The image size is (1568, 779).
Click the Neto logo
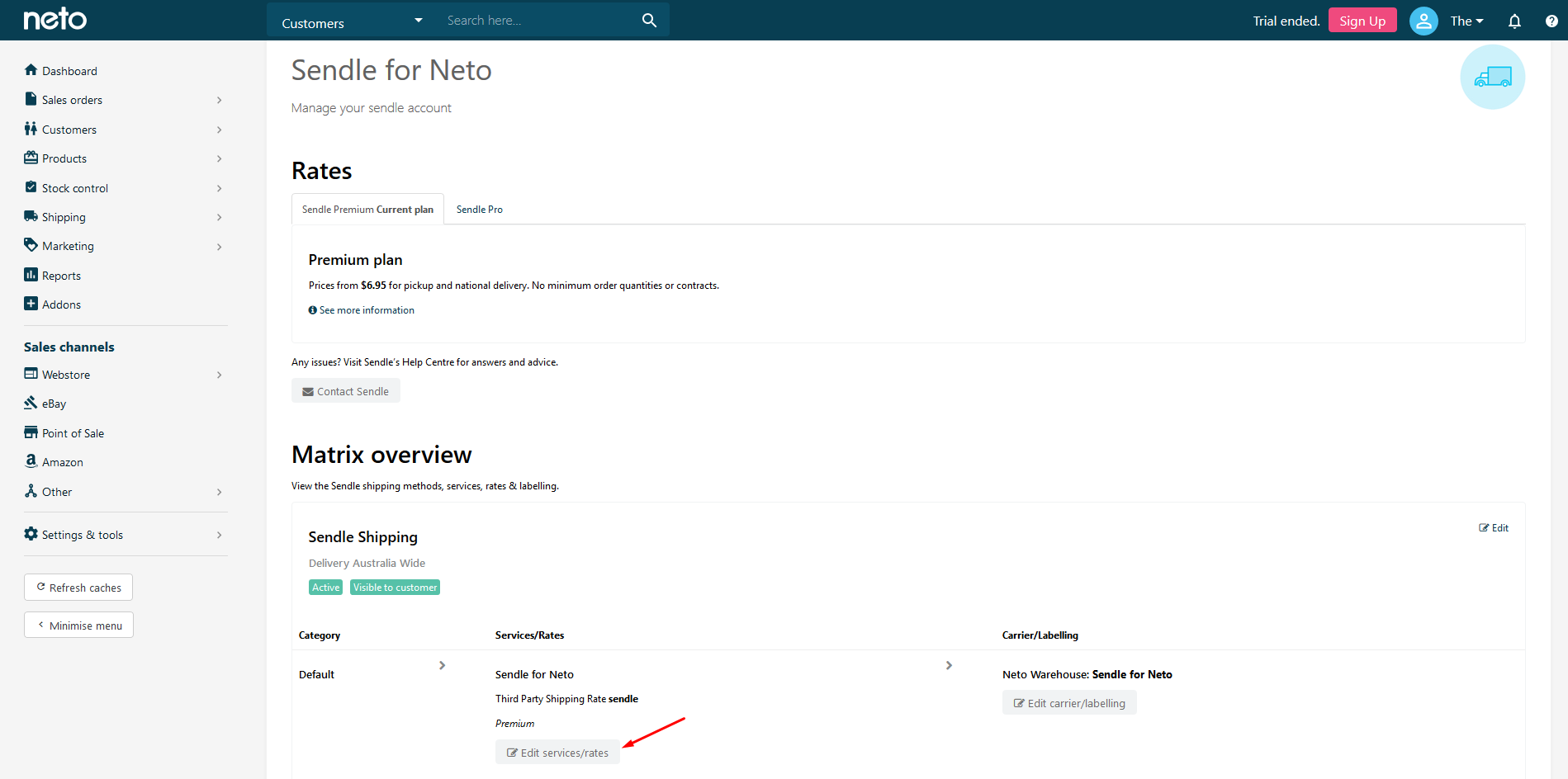[54, 19]
